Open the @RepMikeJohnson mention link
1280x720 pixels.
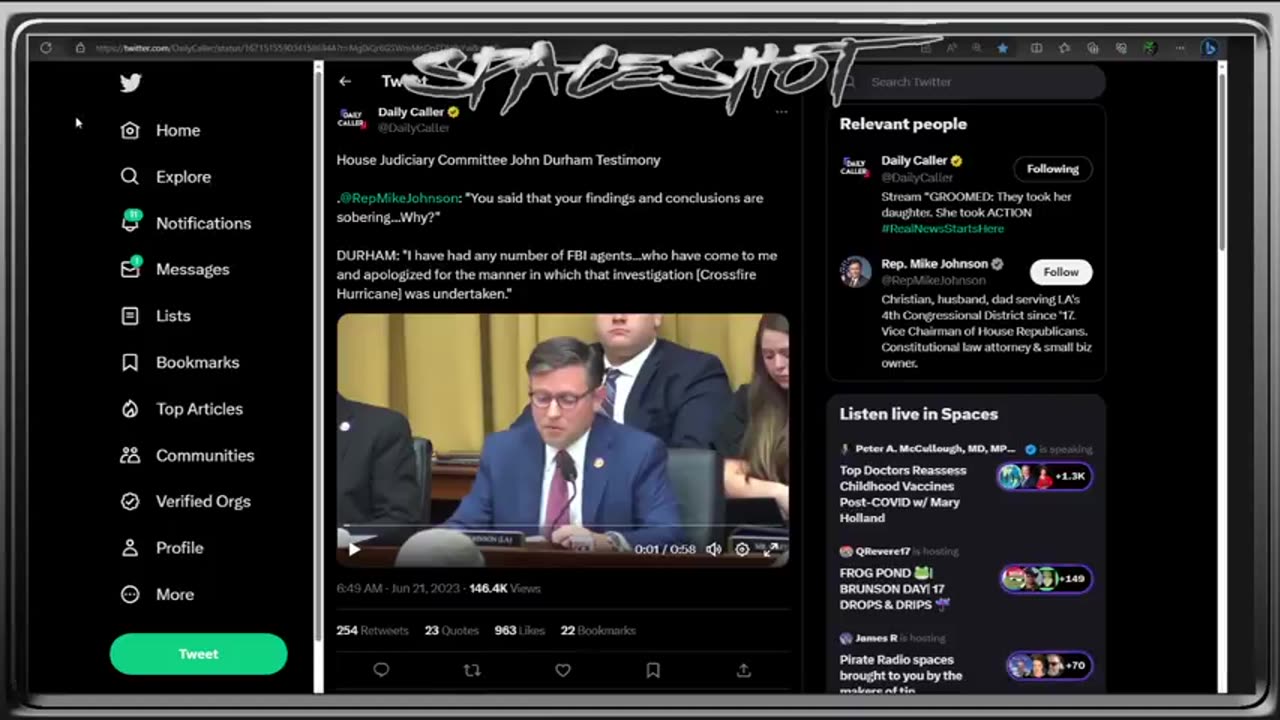[x=400, y=198]
